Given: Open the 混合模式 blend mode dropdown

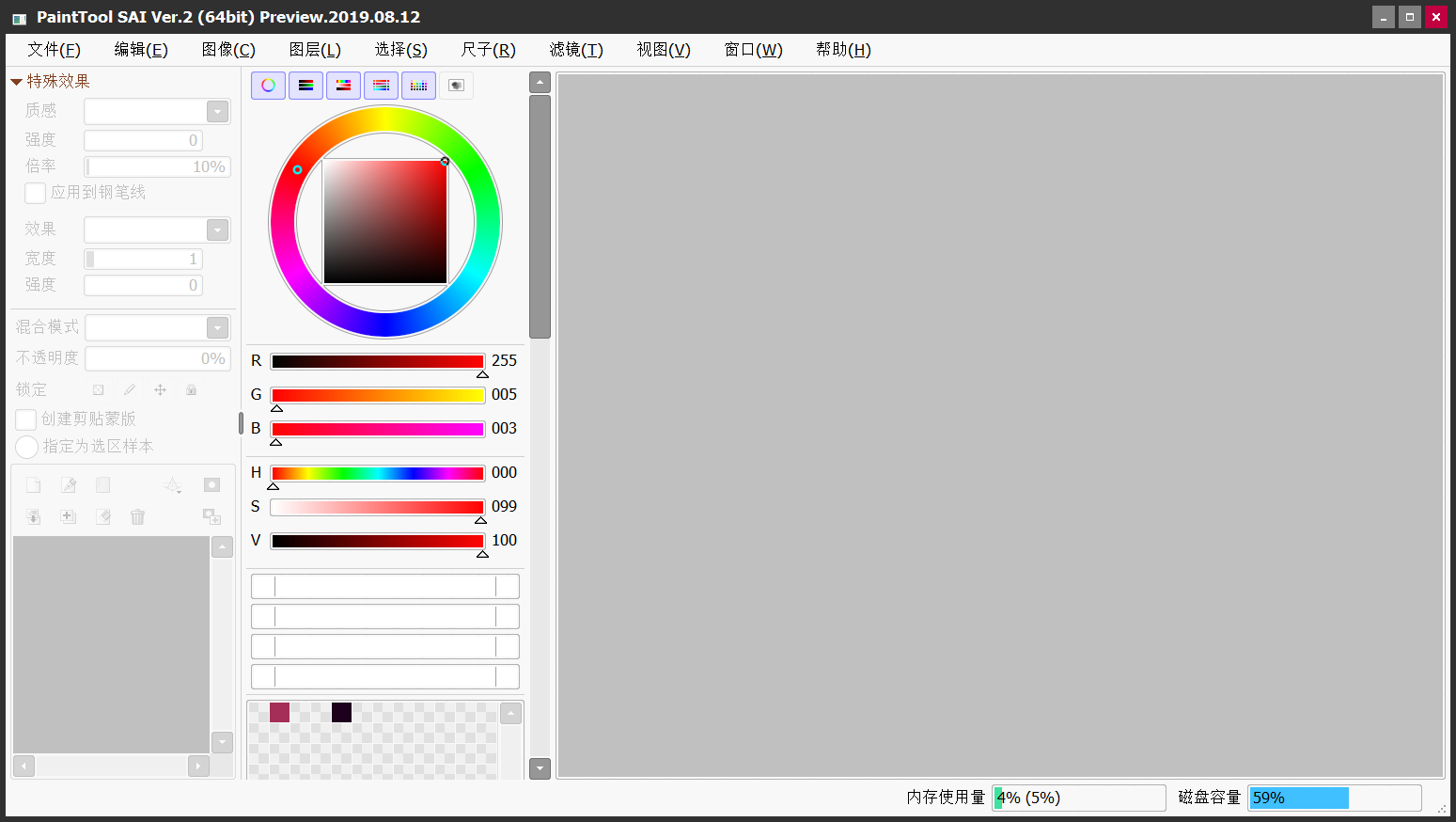Looking at the screenshot, I should (x=217, y=327).
